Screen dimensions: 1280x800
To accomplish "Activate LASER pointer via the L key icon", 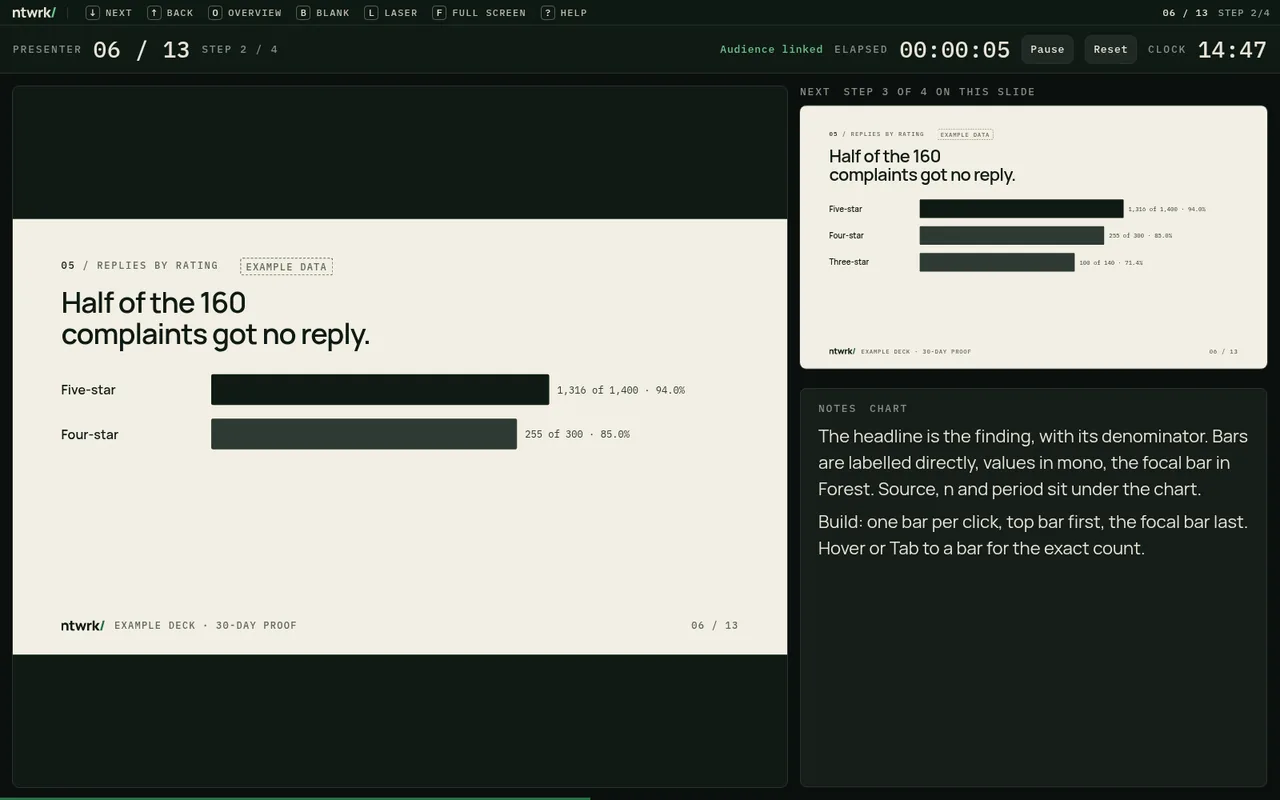I will [371, 13].
